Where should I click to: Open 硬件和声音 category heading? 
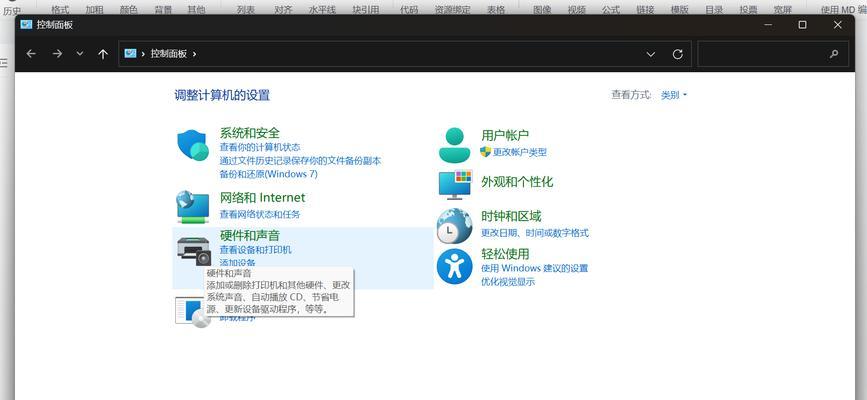[x=249, y=235]
